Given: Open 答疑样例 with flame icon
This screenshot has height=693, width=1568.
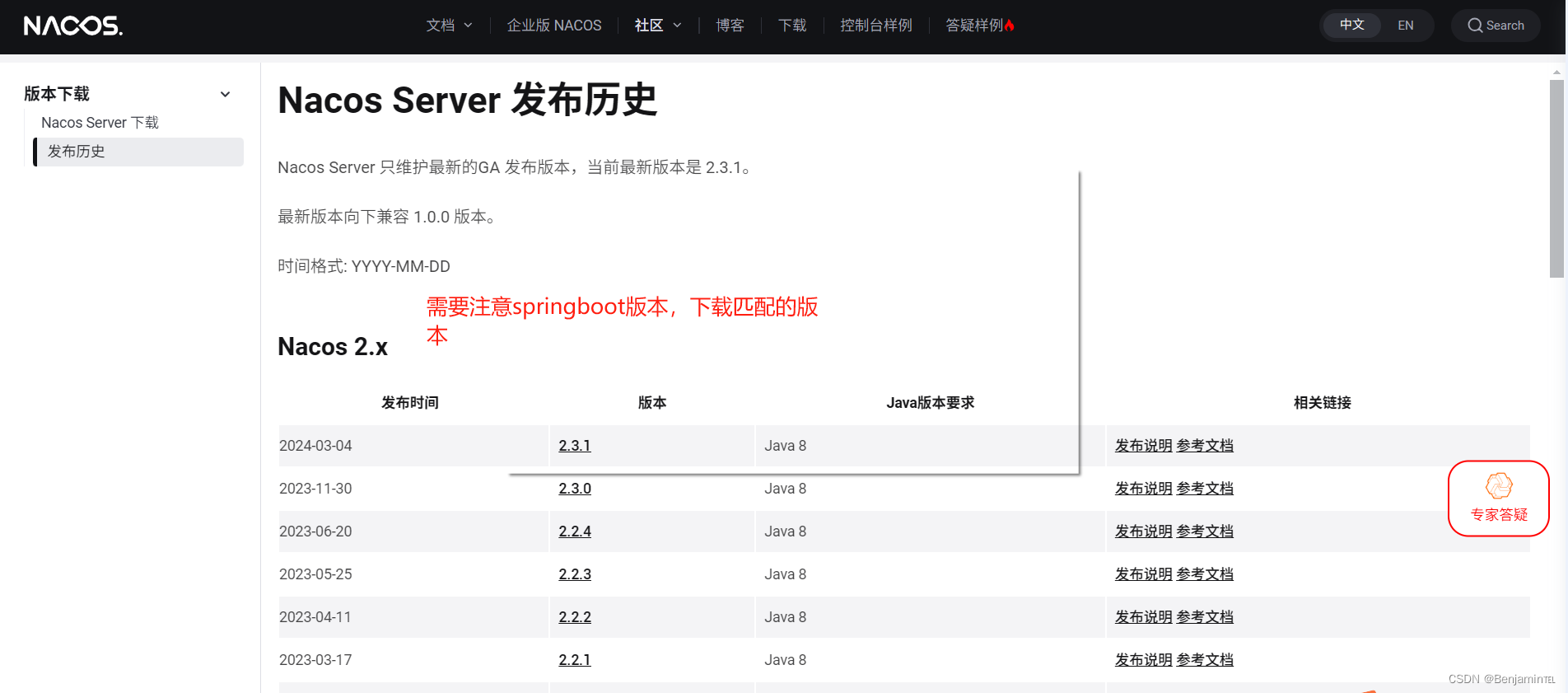Looking at the screenshot, I should pyautogui.click(x=980, y=26).
